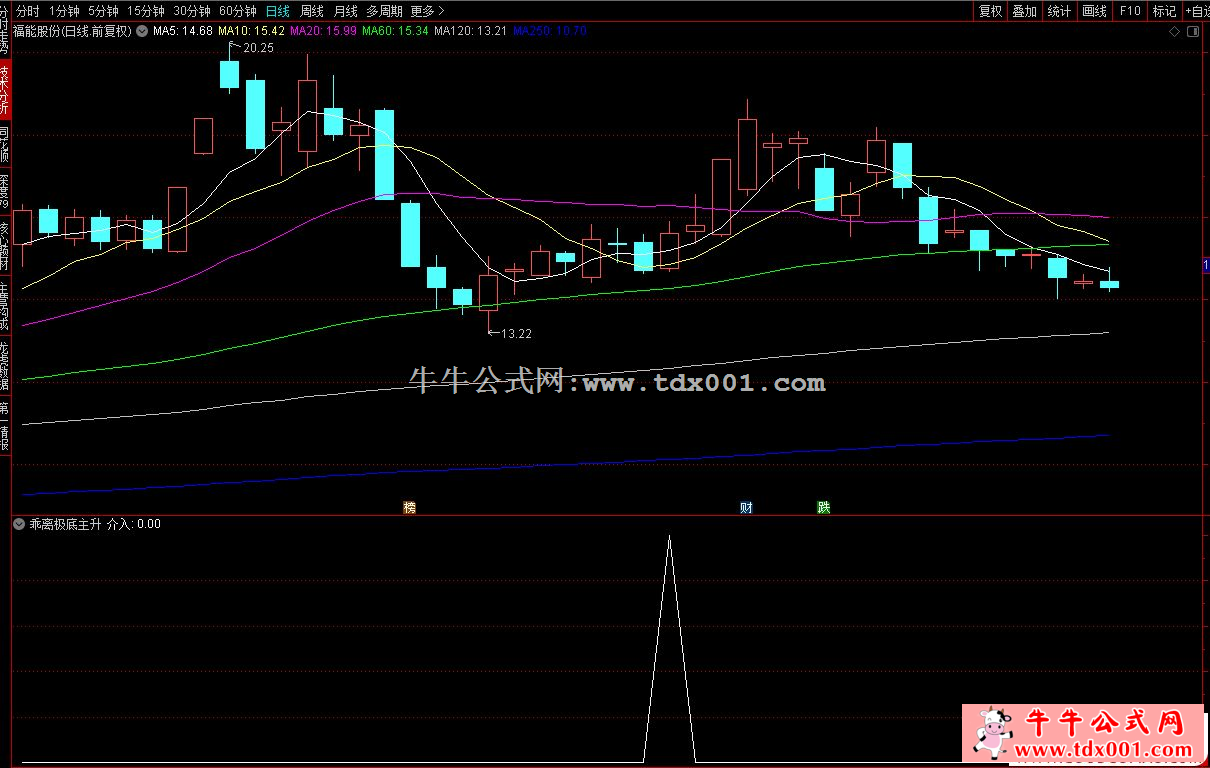This screenshot has width=1210, height=768.
Task: Click the 榜 event marker below the chart
Action: [x=409, y=507]
